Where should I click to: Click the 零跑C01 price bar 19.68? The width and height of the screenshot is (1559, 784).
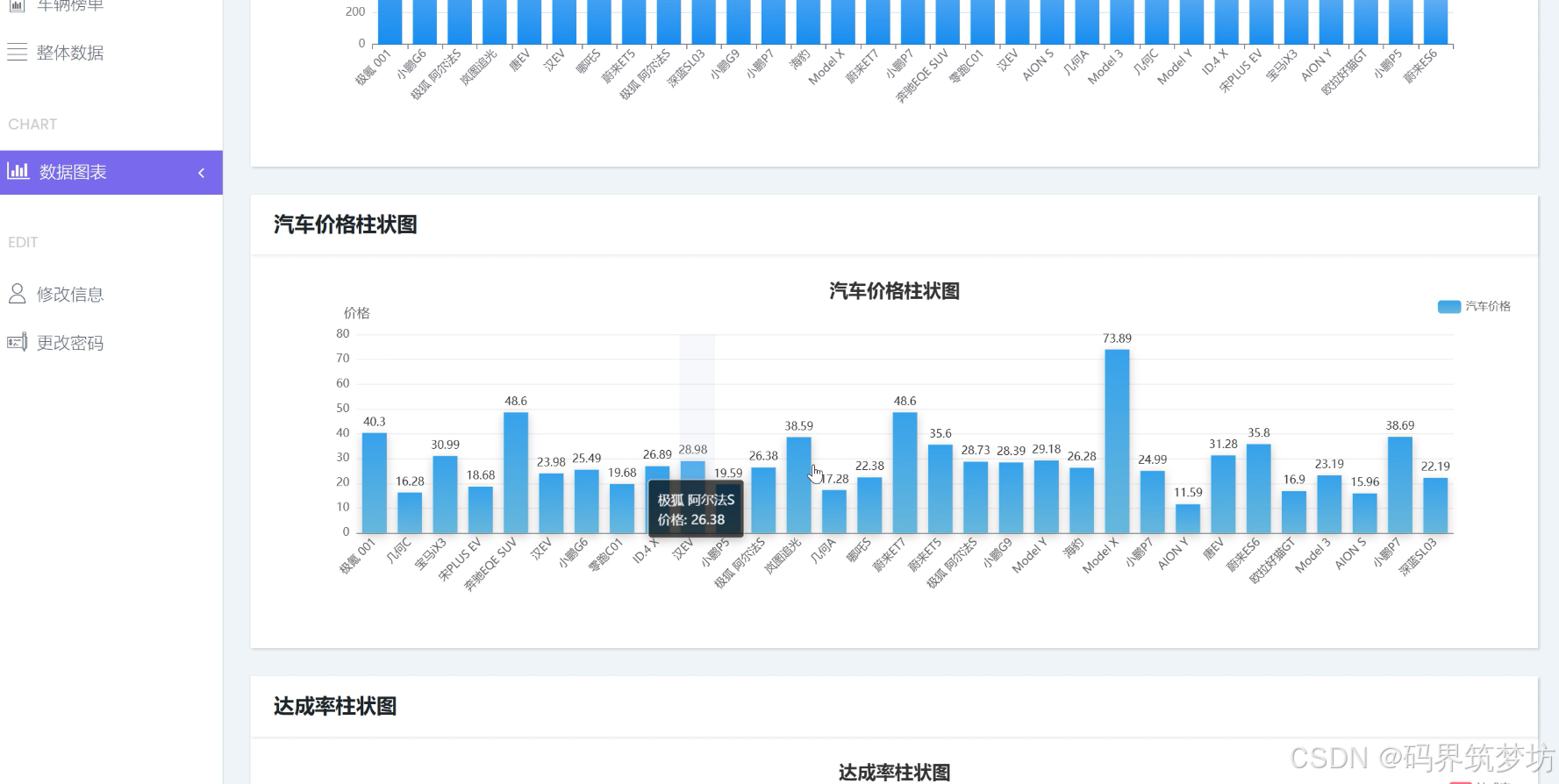point(622,509)
